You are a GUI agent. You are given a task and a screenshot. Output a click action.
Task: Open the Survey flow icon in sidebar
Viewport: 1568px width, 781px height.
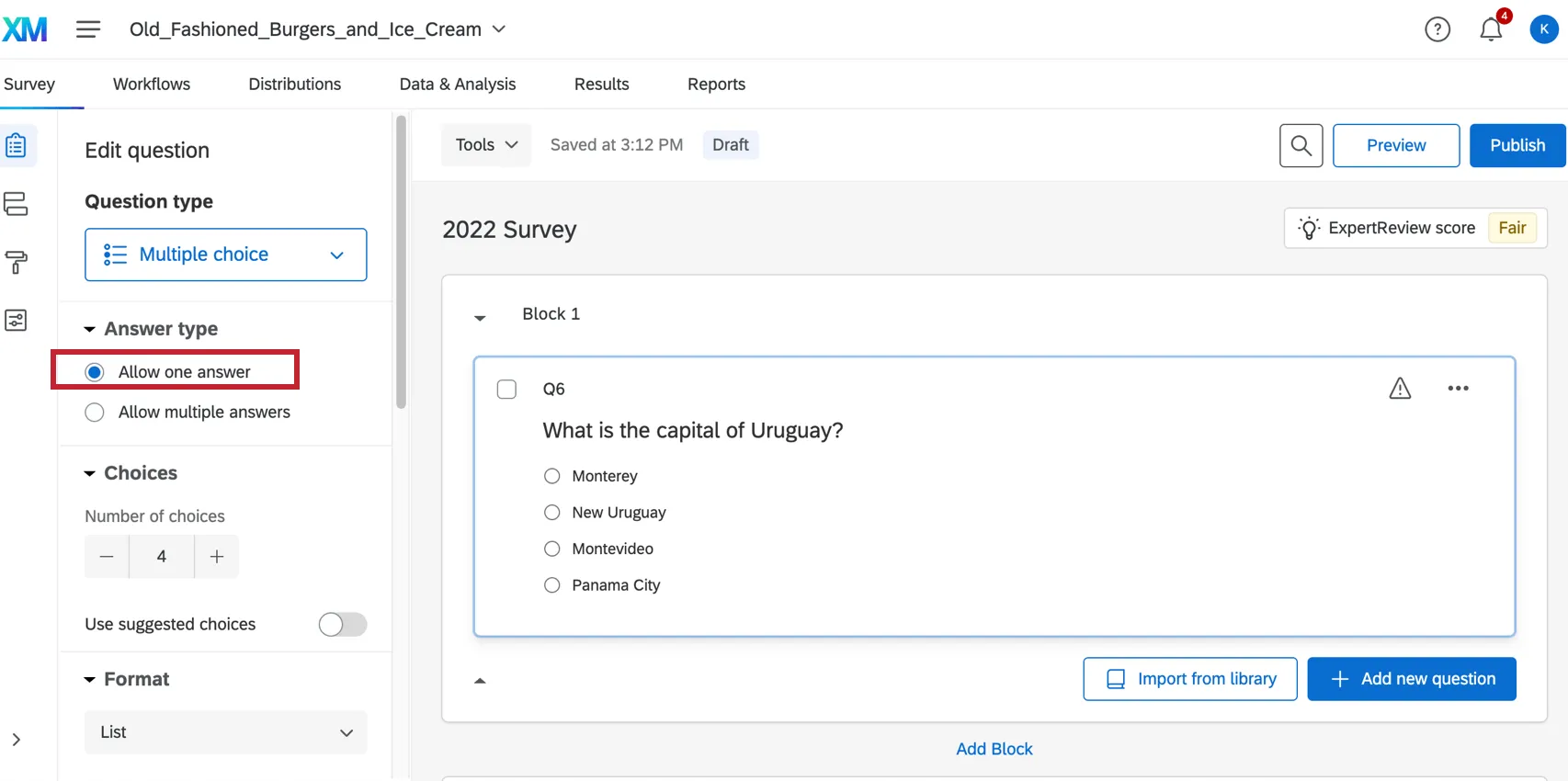[17, 204]
